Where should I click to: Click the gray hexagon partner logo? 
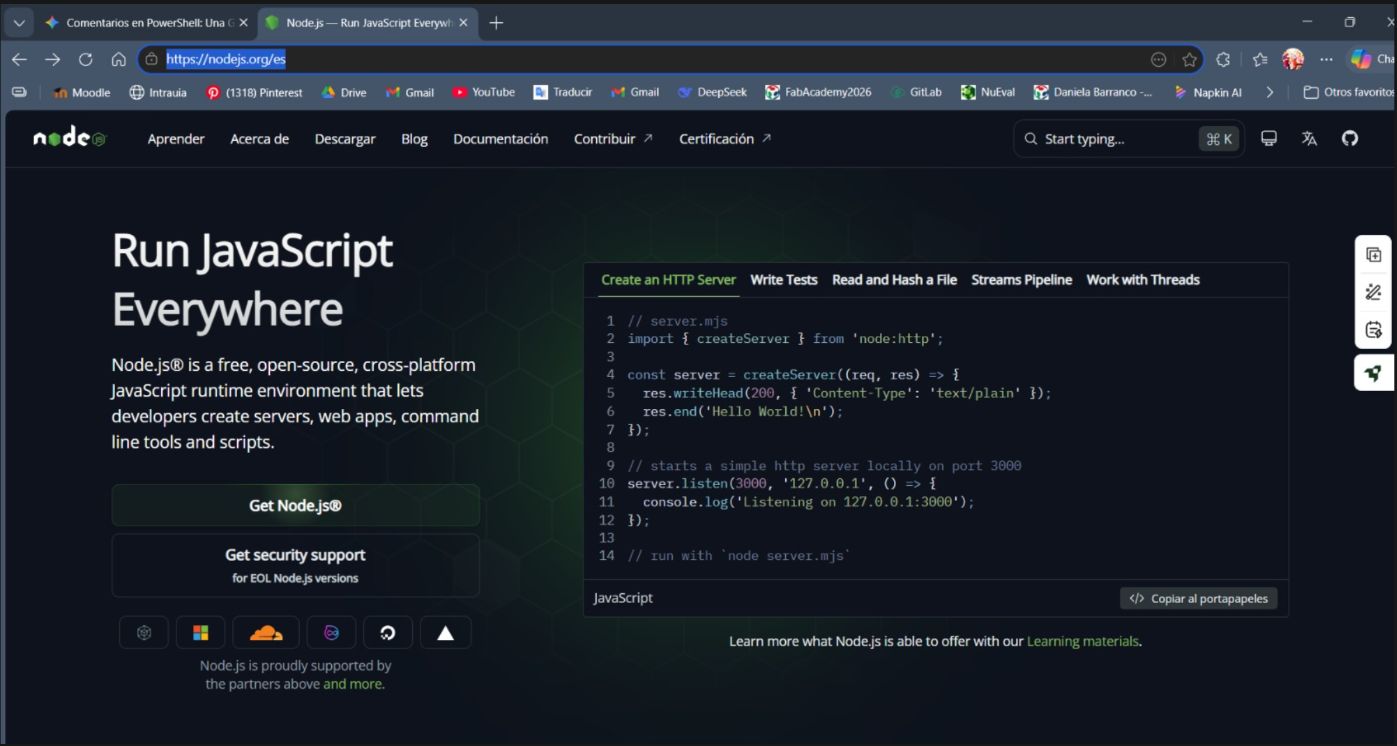(144, 632)
